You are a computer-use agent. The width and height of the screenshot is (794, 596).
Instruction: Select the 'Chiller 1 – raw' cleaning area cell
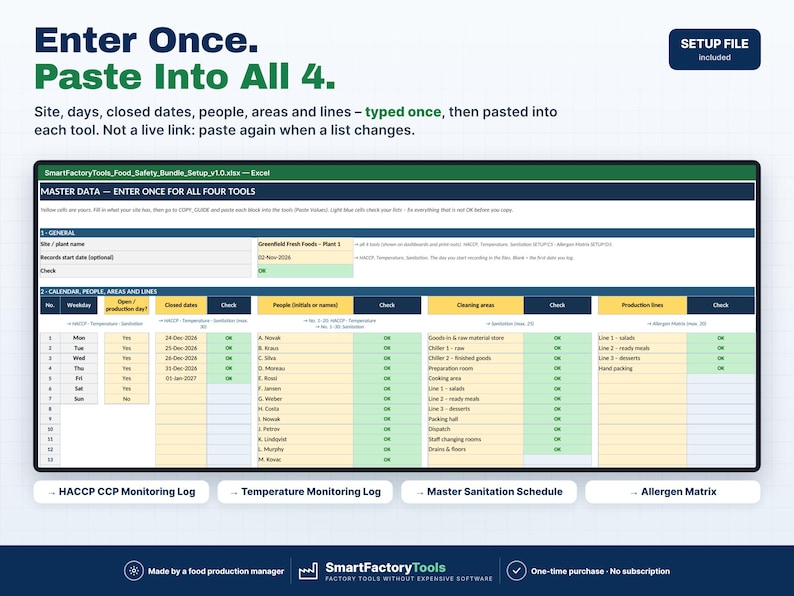475,348
